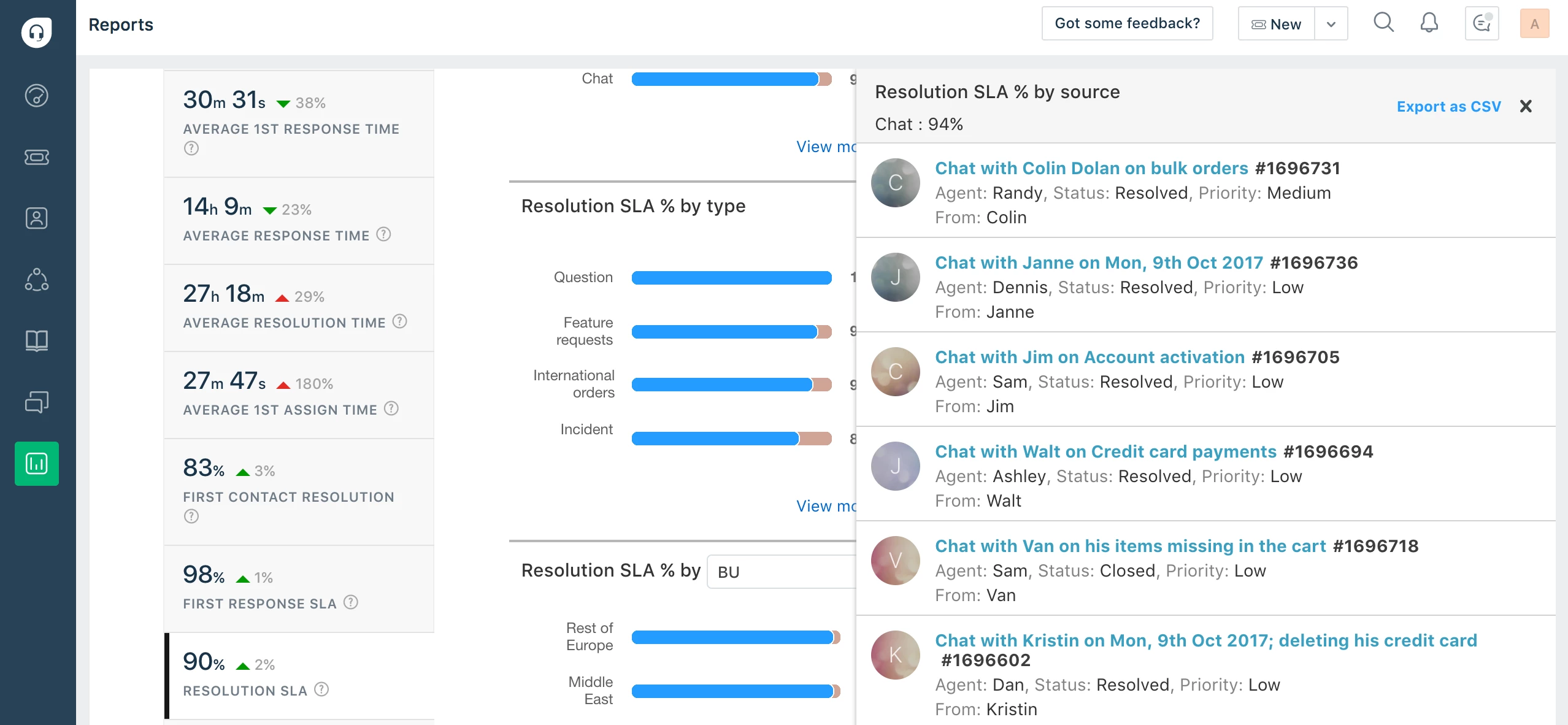Open ticket Chat with Colin Dolan
Image resolution: width=1568 pixels, height=725 pixels.
coord(1091,168)
